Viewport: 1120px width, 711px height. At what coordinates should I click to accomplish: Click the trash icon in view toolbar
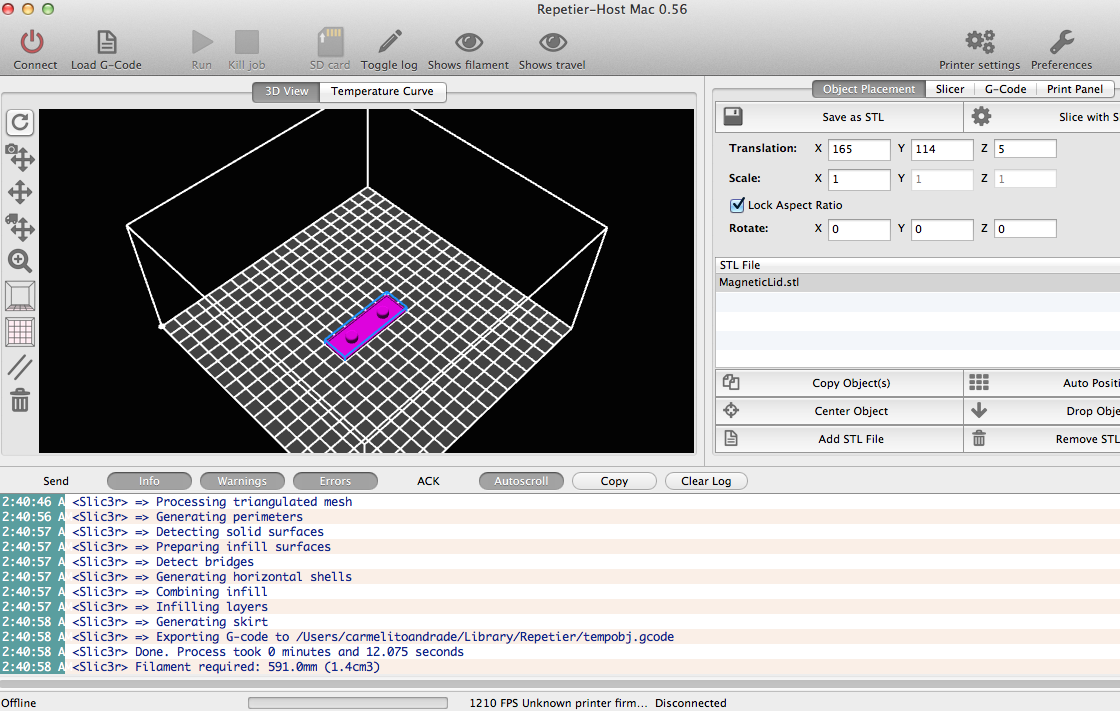pyautogui.click(x=20, y=400)
